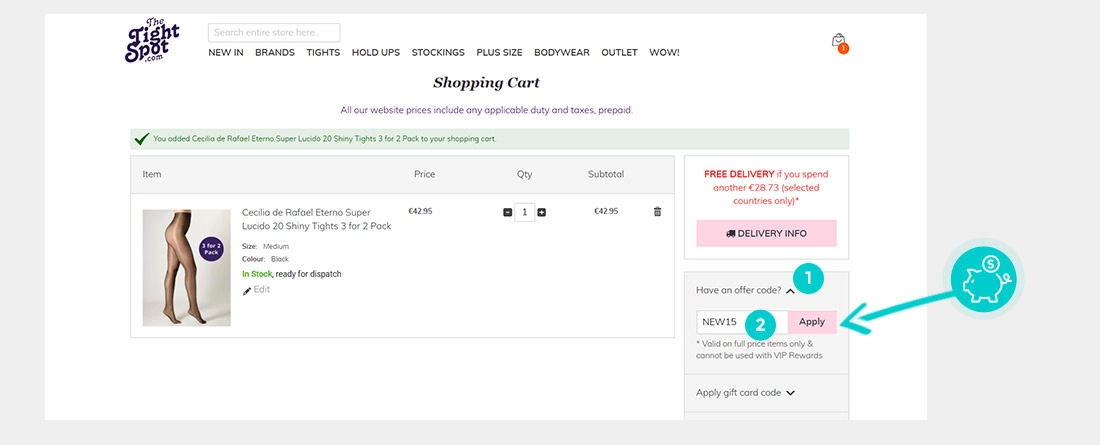This screenshot has width=1100, height=445.
Task: Expand the Apply gift card code section
Action: click(x=745, y=393)
